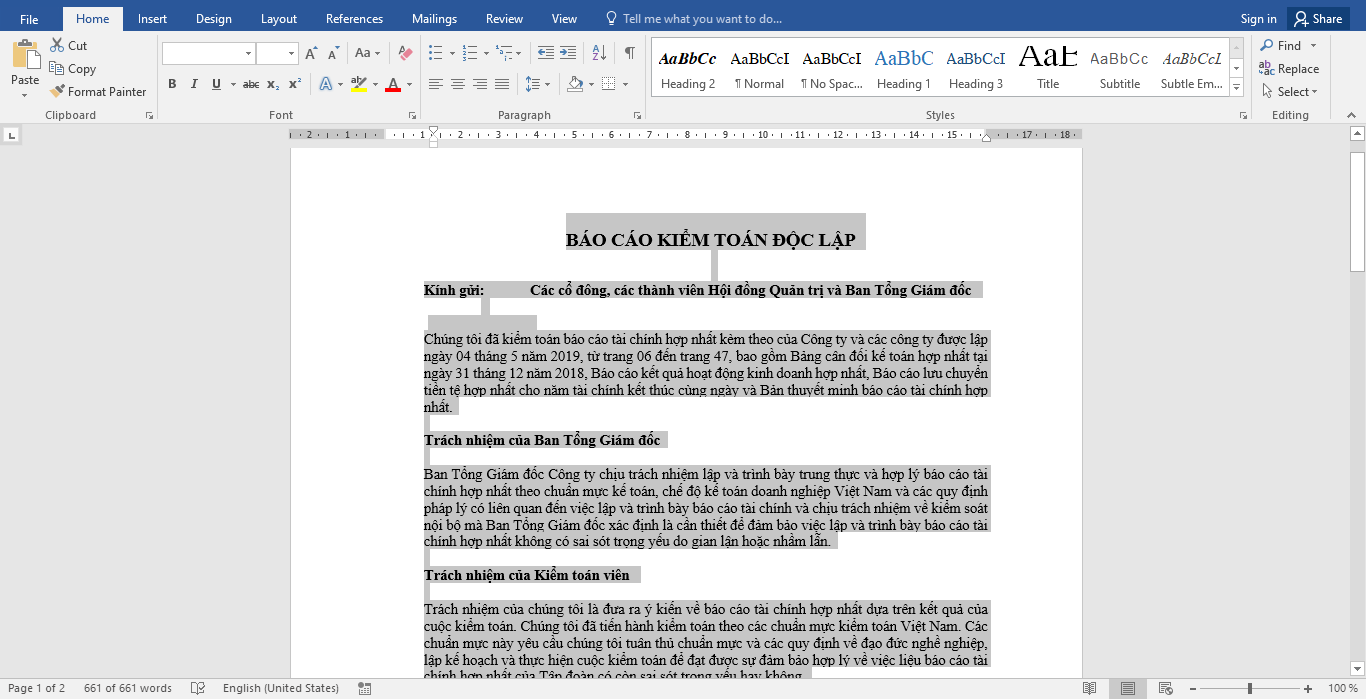The height and width of the screenshot is (699, 1366).
Task: Click the Borders icon
Action: pyautogui.click(x=609, y=84)
